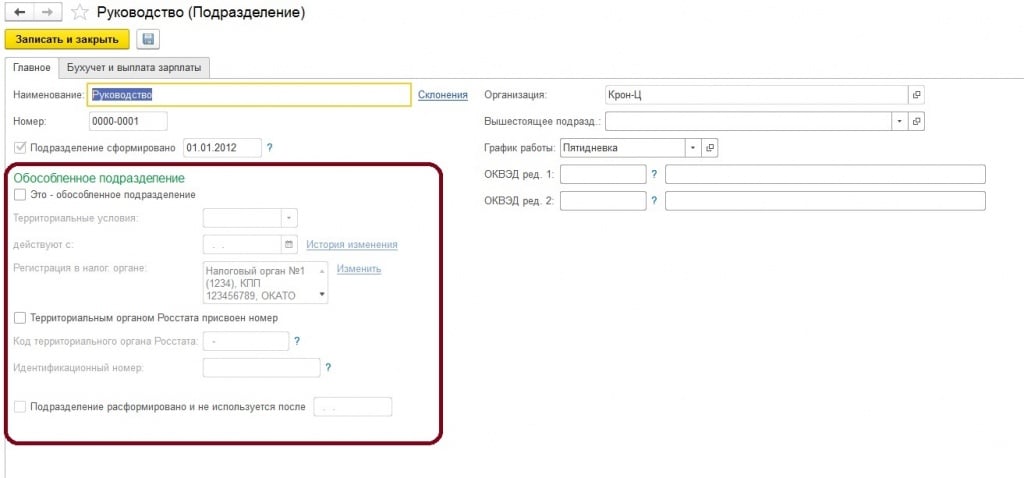The image size is (1024, 478).
Task: Click into the Номер input field
Action: [x=127, y=121]
